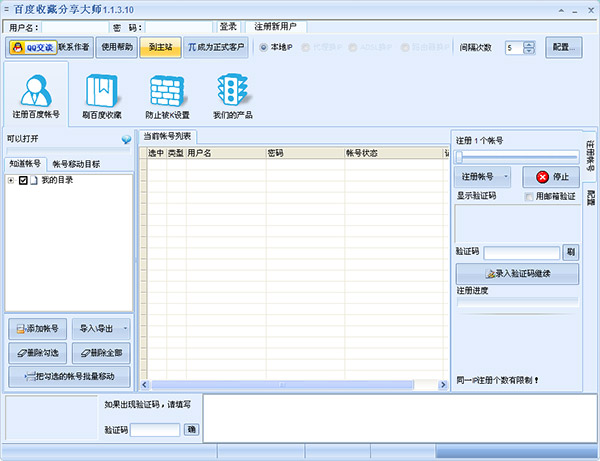
Task: Open the 配置... settings button
Action: 564,47
